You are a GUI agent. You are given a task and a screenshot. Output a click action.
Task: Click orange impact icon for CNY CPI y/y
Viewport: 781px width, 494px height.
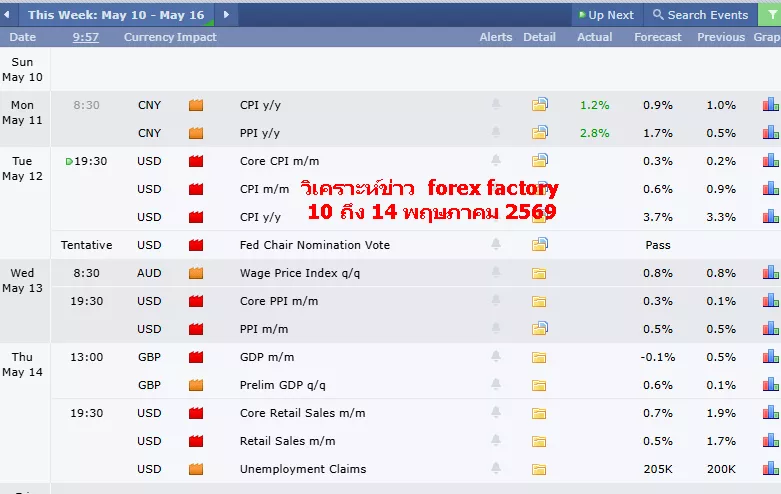click(196, 105)
